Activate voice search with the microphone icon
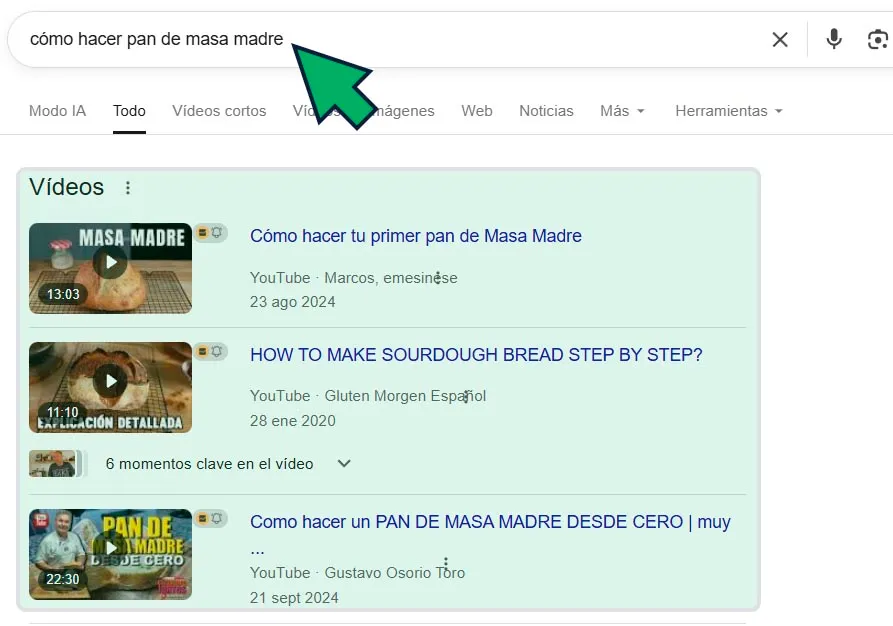 834,40
